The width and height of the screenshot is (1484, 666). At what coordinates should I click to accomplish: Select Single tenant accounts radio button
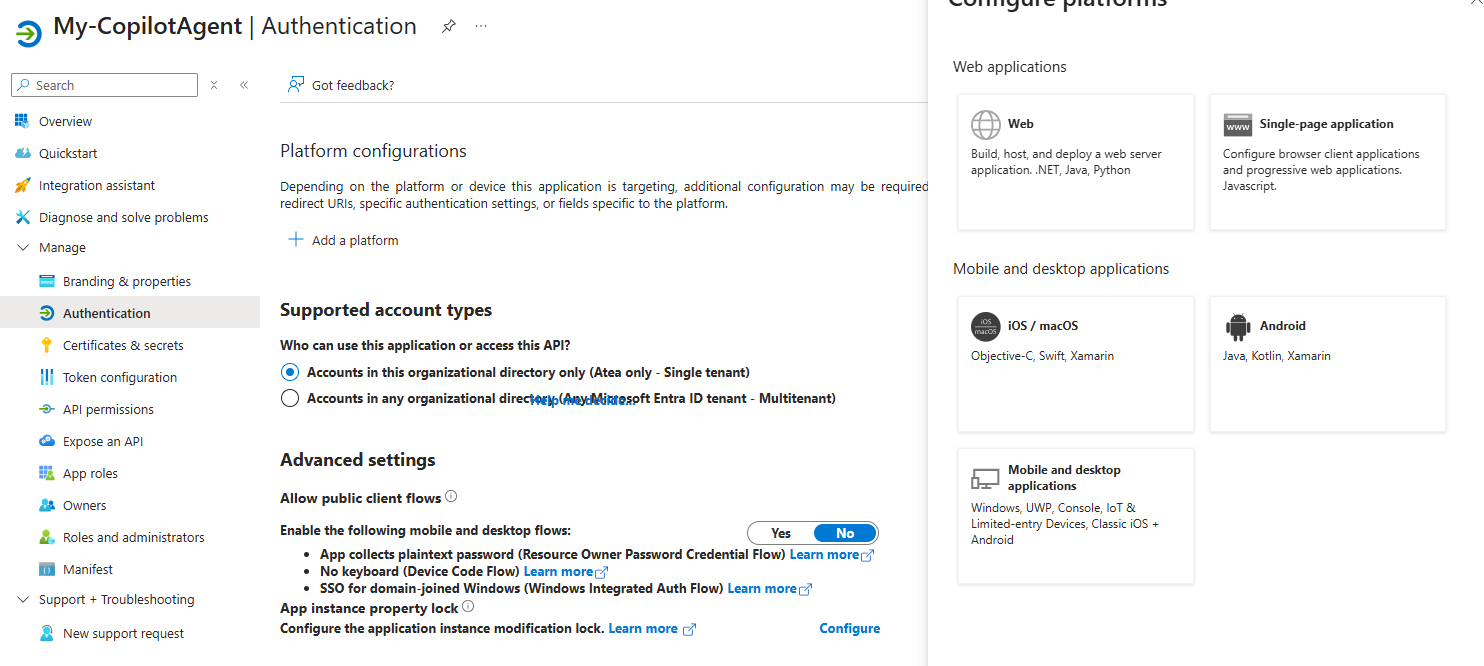(x=290, y=372)
